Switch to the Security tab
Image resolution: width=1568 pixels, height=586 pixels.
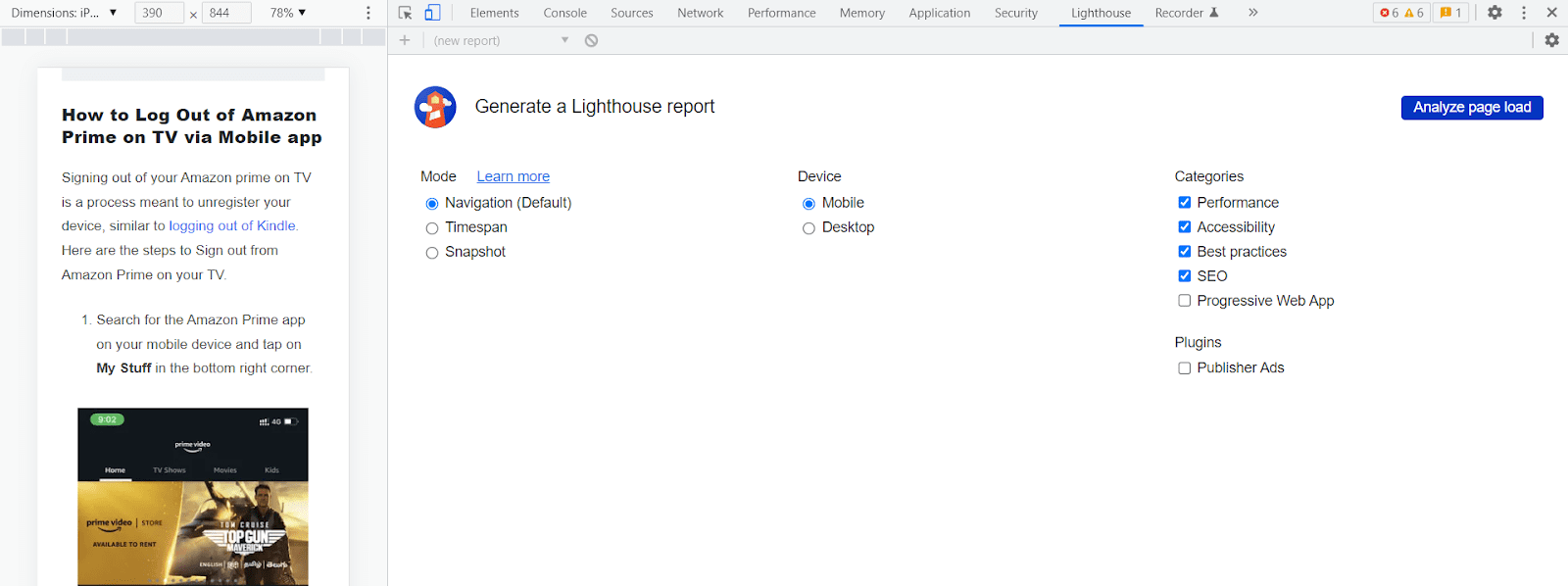click(1015, 13)
